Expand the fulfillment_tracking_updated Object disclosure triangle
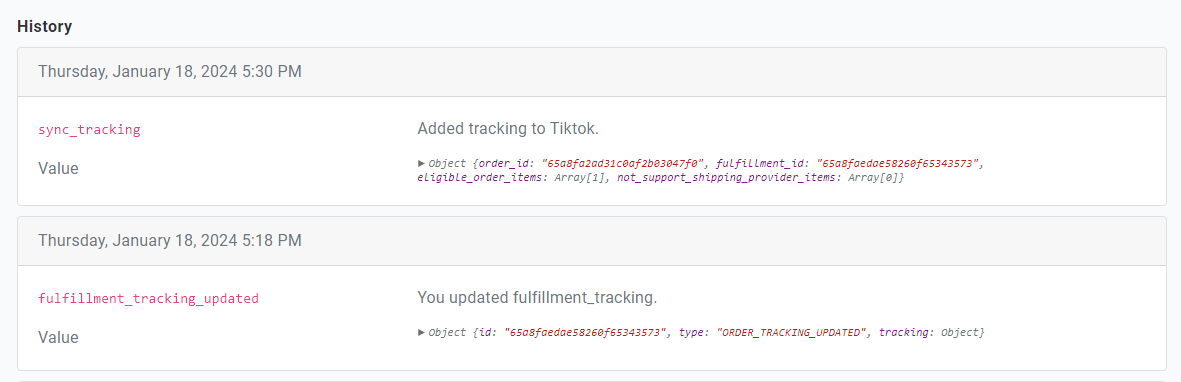 click(x=421, y=332)
